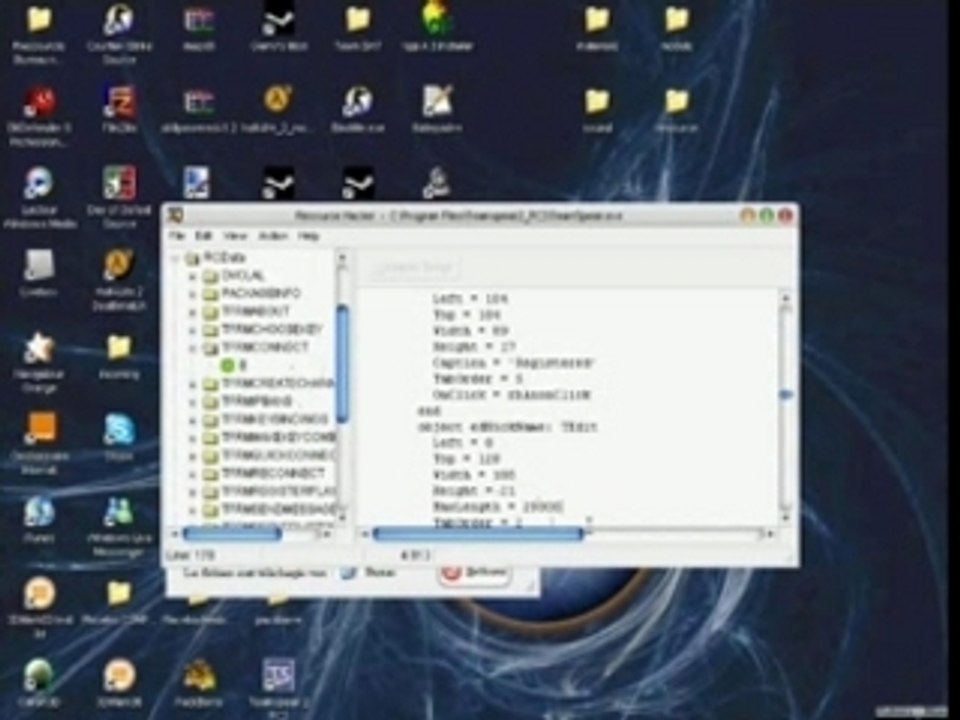The width and height of the screenshot is (960, 720).
Task: Click the script editor scroll-down arrow
Action: coord(786,518)
